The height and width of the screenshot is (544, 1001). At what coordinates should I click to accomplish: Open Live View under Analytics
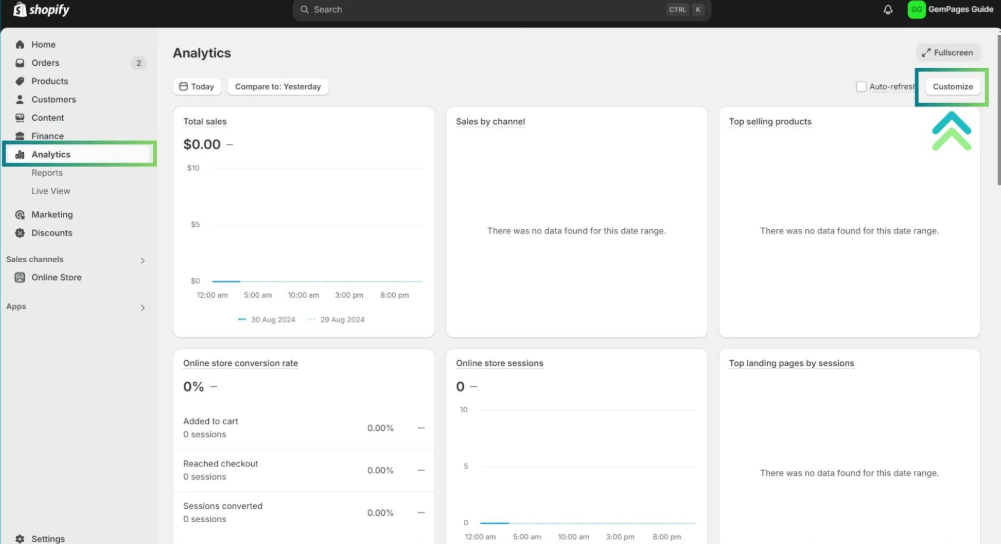point(50,191)
